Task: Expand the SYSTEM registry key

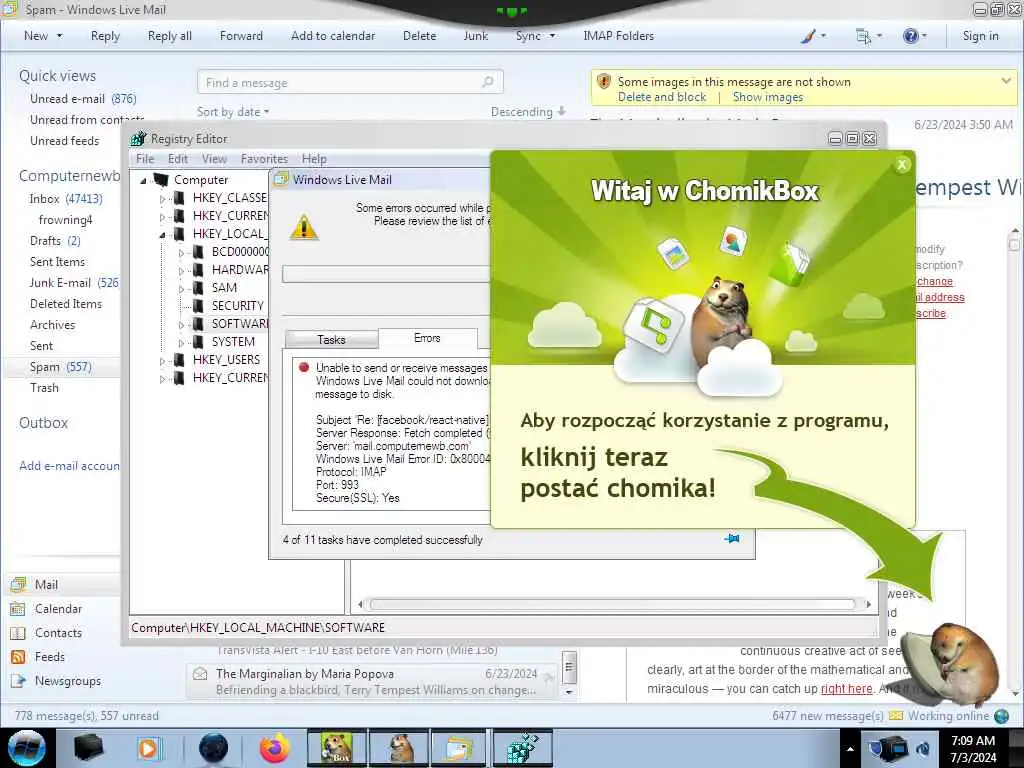Action: [x=181, y=342]
